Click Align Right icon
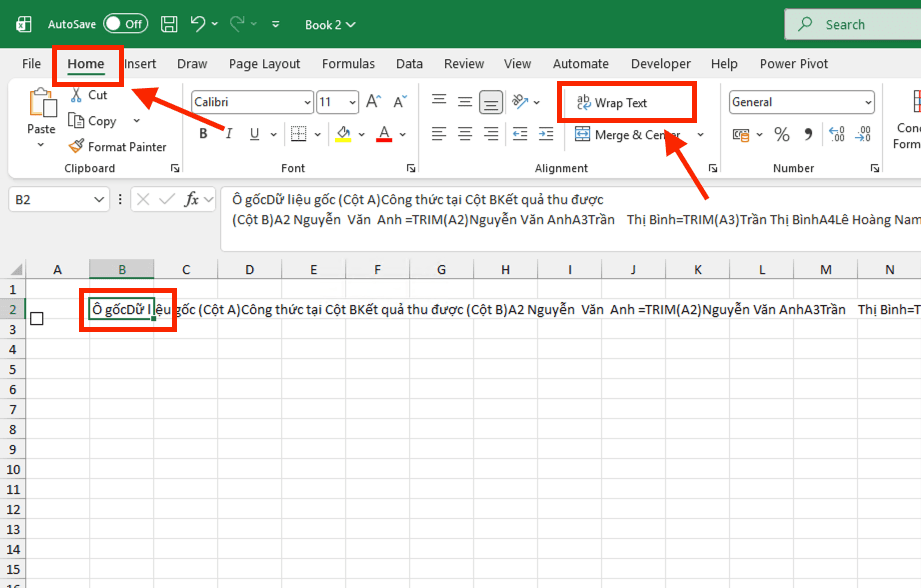Image resolution: width=921 pixels, height=588 pixels. [490, 134]
